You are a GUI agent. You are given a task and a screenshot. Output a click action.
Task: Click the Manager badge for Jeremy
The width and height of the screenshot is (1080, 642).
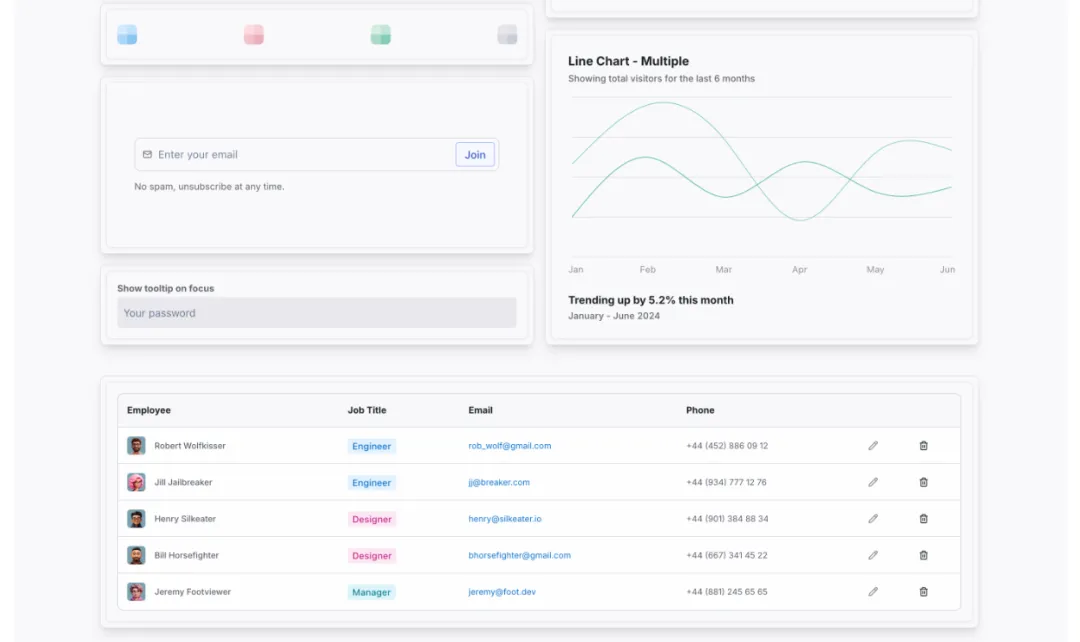pos(371,592)
